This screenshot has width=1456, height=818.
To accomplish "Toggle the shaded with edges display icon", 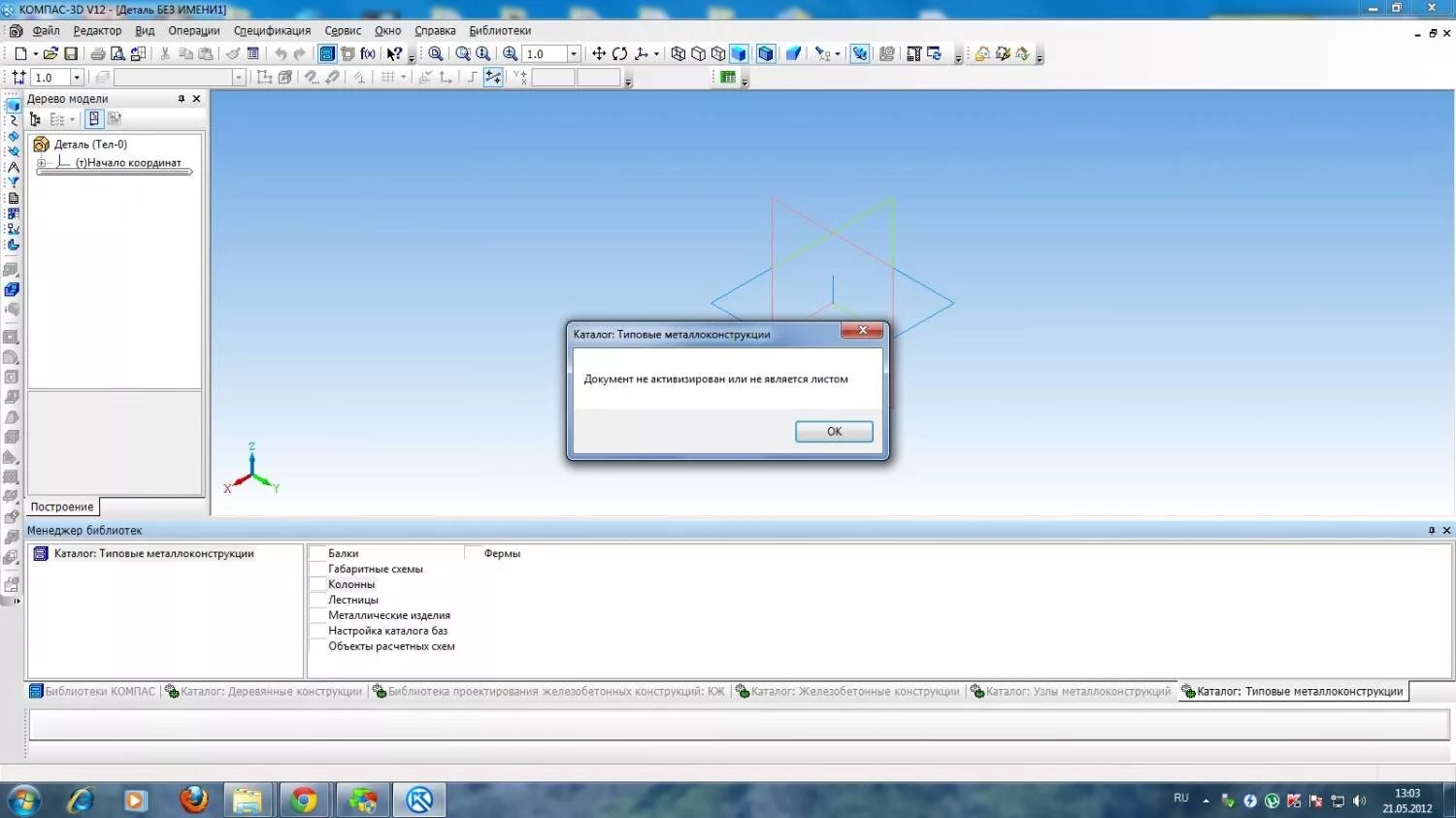I will pyautogui.click(x=766, y=54).
